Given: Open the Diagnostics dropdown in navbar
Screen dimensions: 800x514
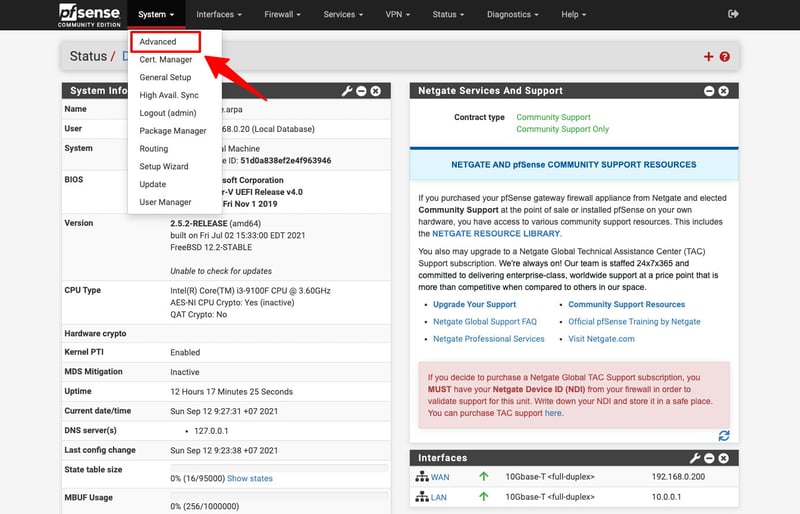Looking at the screenshot, I should coord(513,14).
